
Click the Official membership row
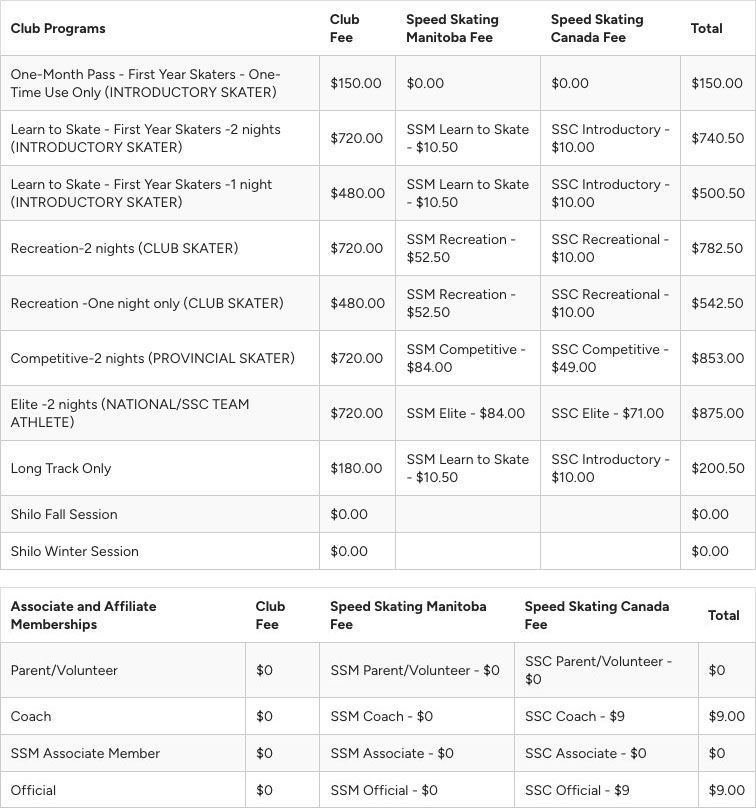click(378, 790)
